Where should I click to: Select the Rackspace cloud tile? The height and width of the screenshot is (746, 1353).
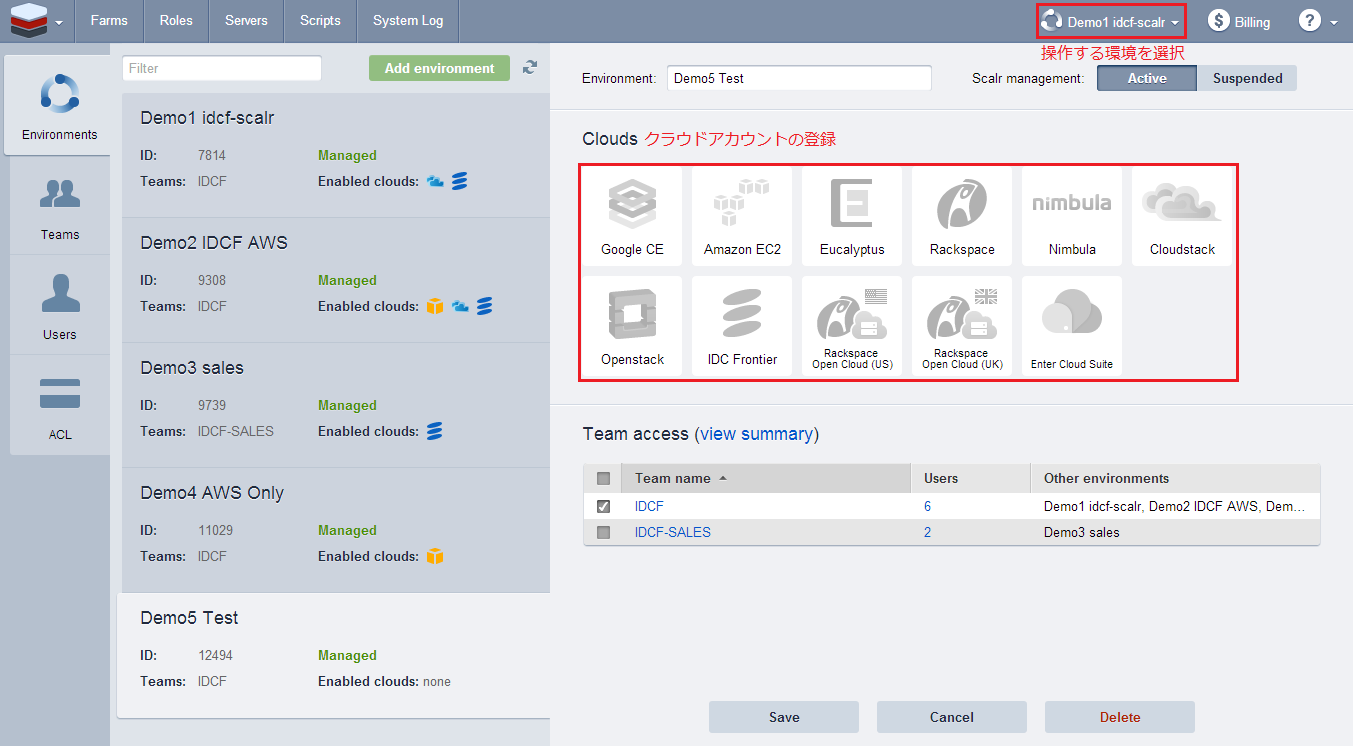click(x=962, y=216)
